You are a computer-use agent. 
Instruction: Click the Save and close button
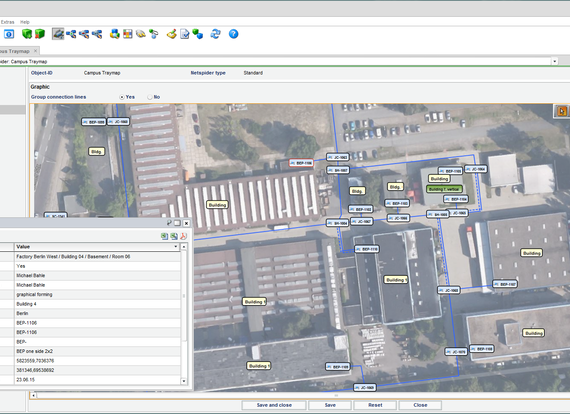[274, 405]
